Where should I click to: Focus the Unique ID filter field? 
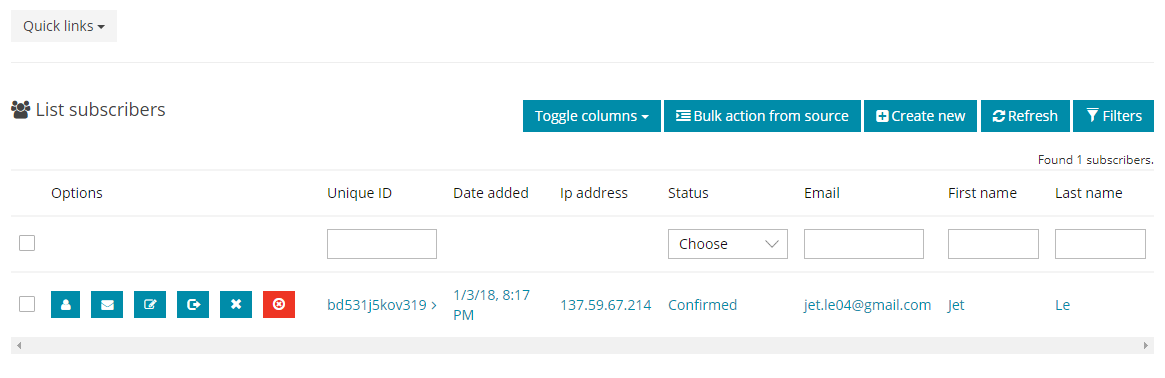[x=382, y=244]
